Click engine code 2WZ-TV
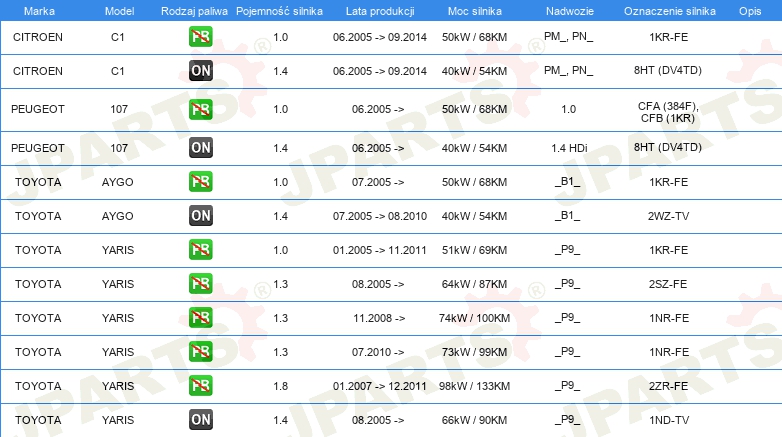The image size is (782, 437). click(668, 216)
